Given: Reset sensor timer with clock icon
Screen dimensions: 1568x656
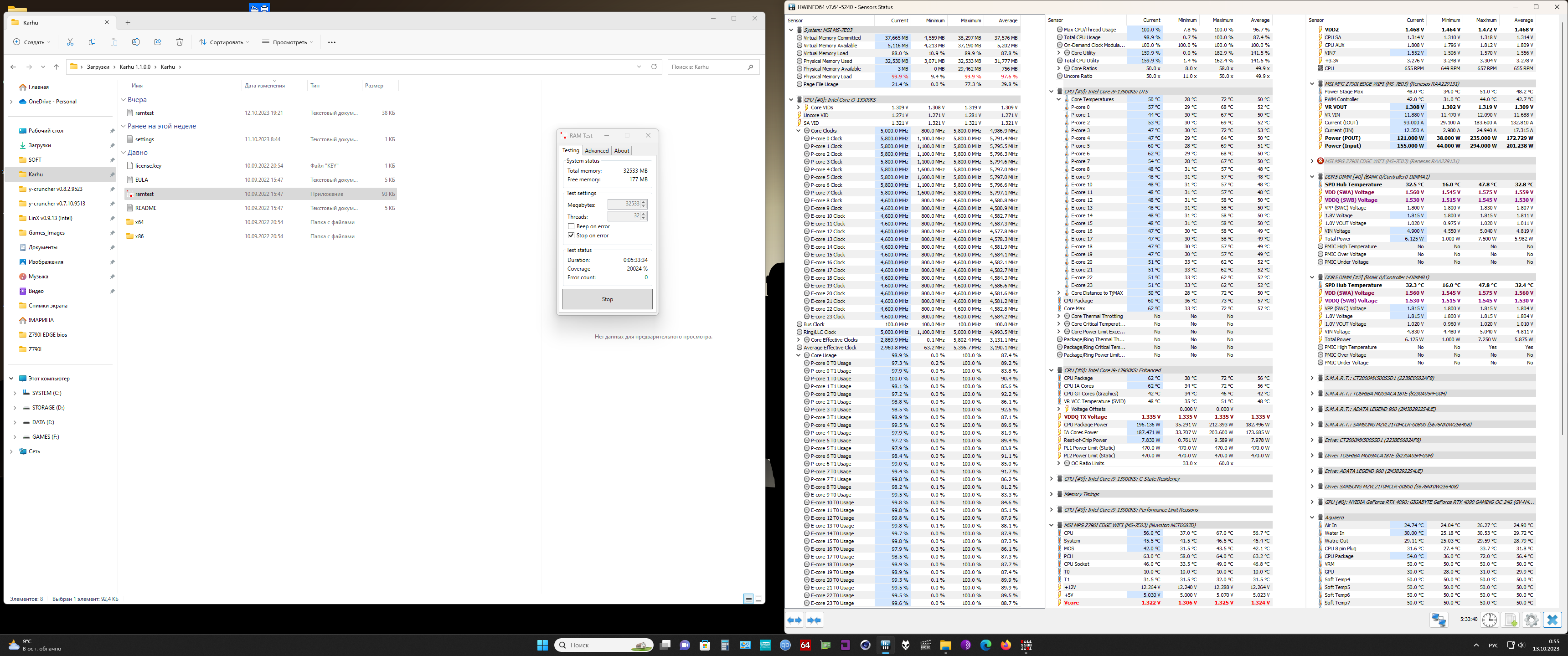Looking at the screenshot, I should (1490, 620).
